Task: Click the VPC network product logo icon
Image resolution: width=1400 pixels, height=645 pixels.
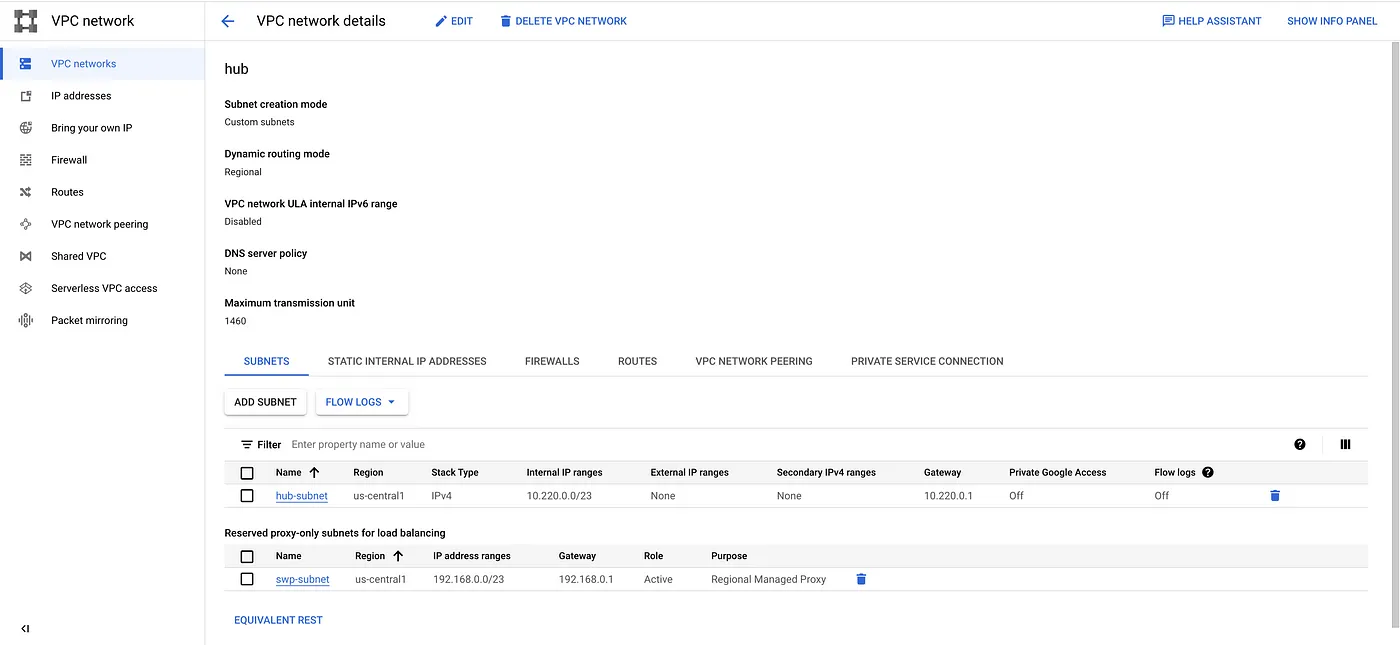Action: click(x=25, y=20)
